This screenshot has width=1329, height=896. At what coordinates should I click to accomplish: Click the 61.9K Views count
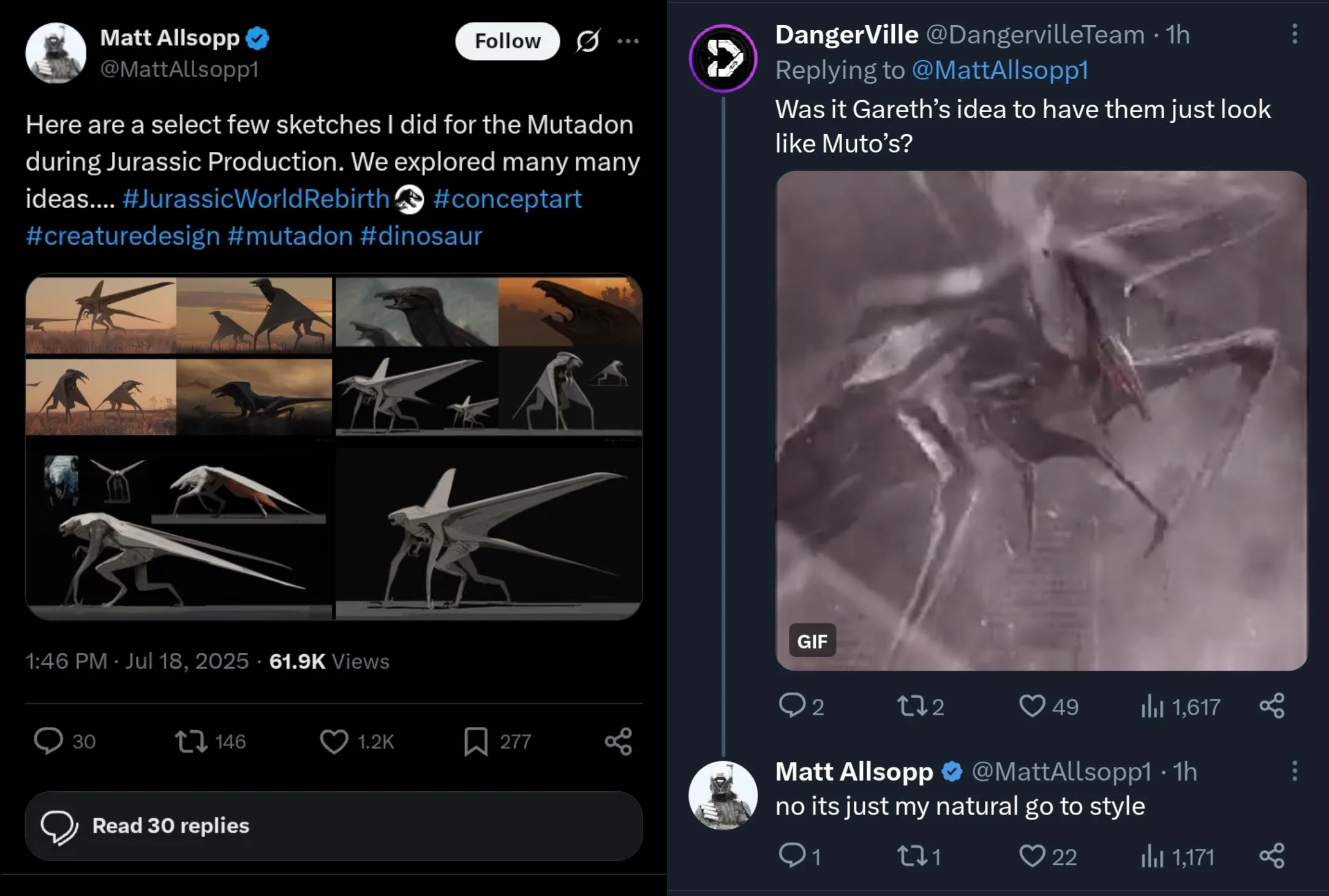coord(329,661)
